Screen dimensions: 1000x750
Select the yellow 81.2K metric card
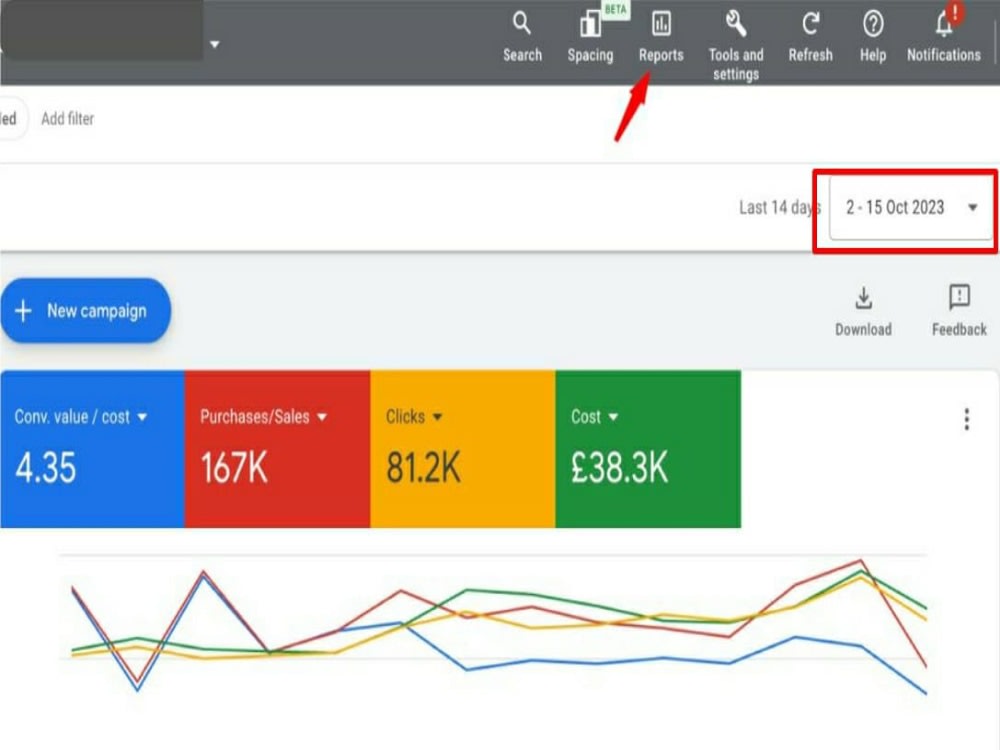pyautogui.click(x=463, y=449)
